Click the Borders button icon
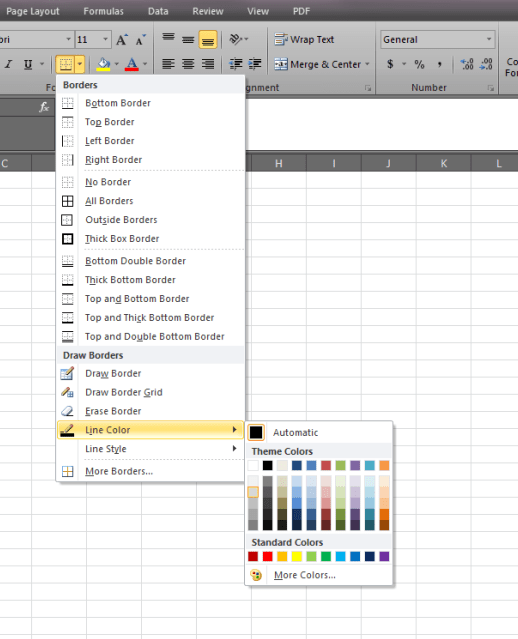The width and height of the screenshot is (518, 639). [x=66, y=64]
